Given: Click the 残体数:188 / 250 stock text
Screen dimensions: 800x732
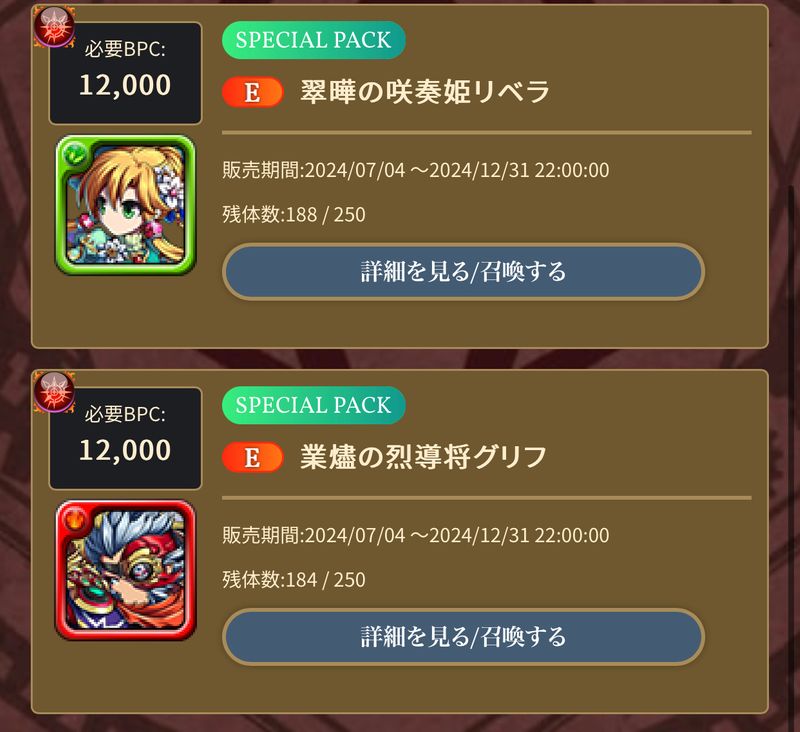Looking at the screenshot, I should click(x=294, y=215).
